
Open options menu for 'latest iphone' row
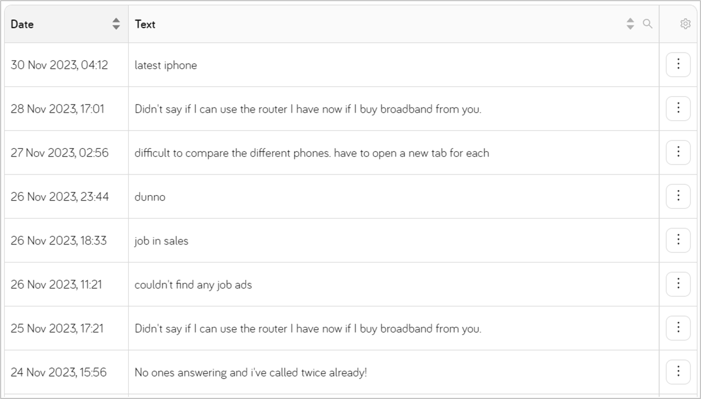click(678, 64)
